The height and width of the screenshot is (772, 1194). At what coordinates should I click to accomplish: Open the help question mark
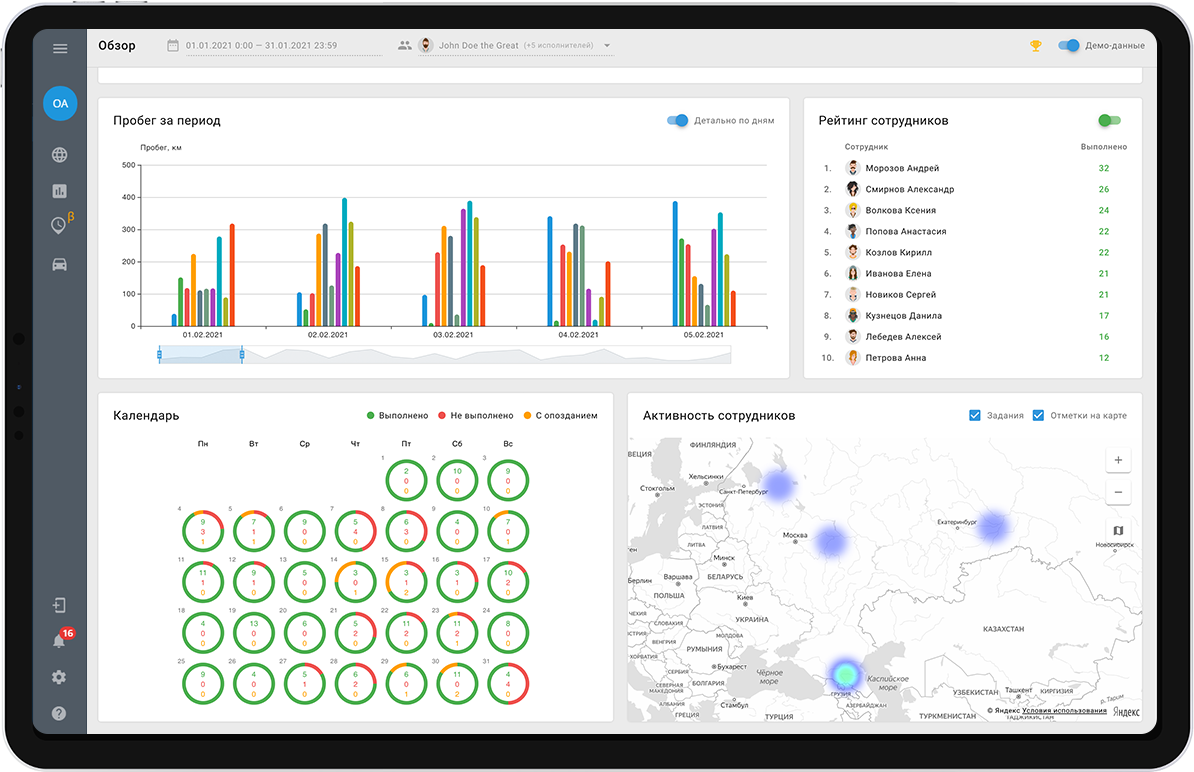coord(59,713)
